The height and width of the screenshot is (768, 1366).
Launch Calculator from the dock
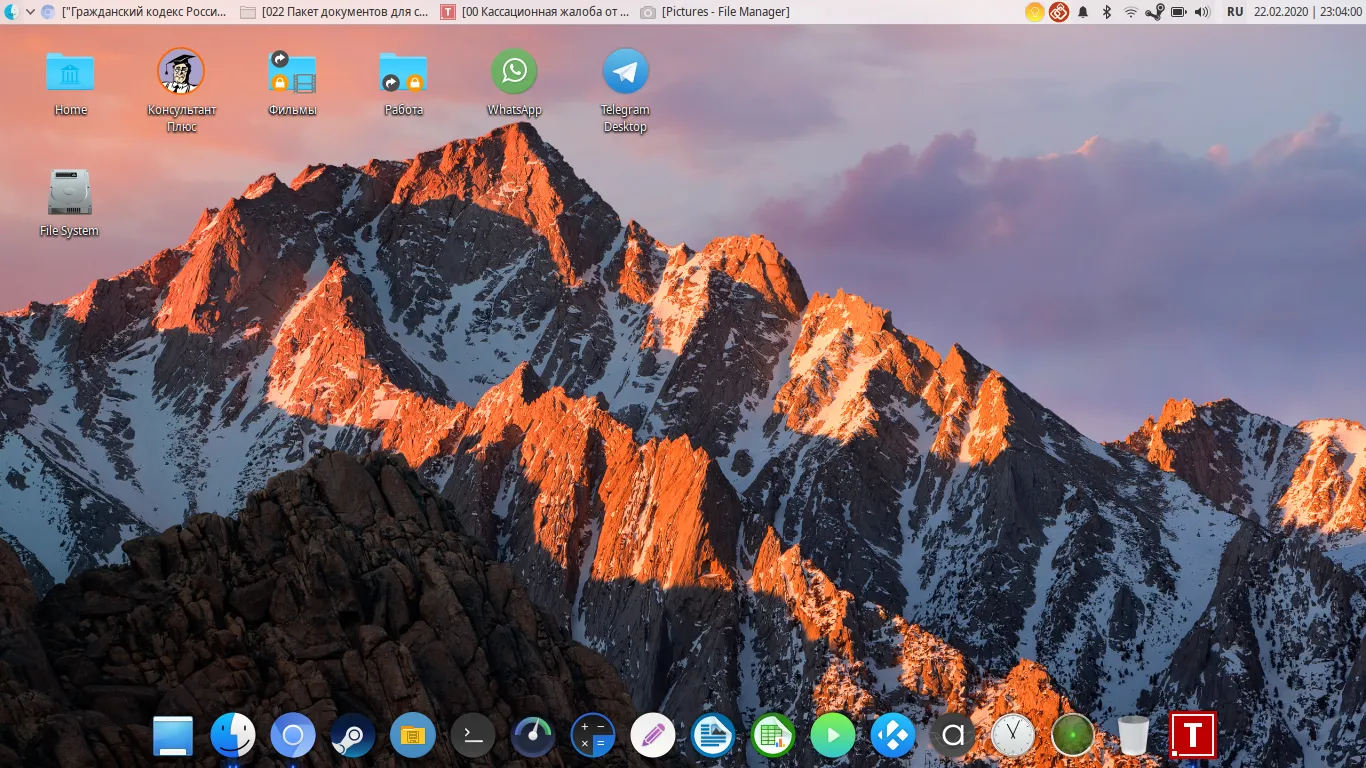coord(593,737)
